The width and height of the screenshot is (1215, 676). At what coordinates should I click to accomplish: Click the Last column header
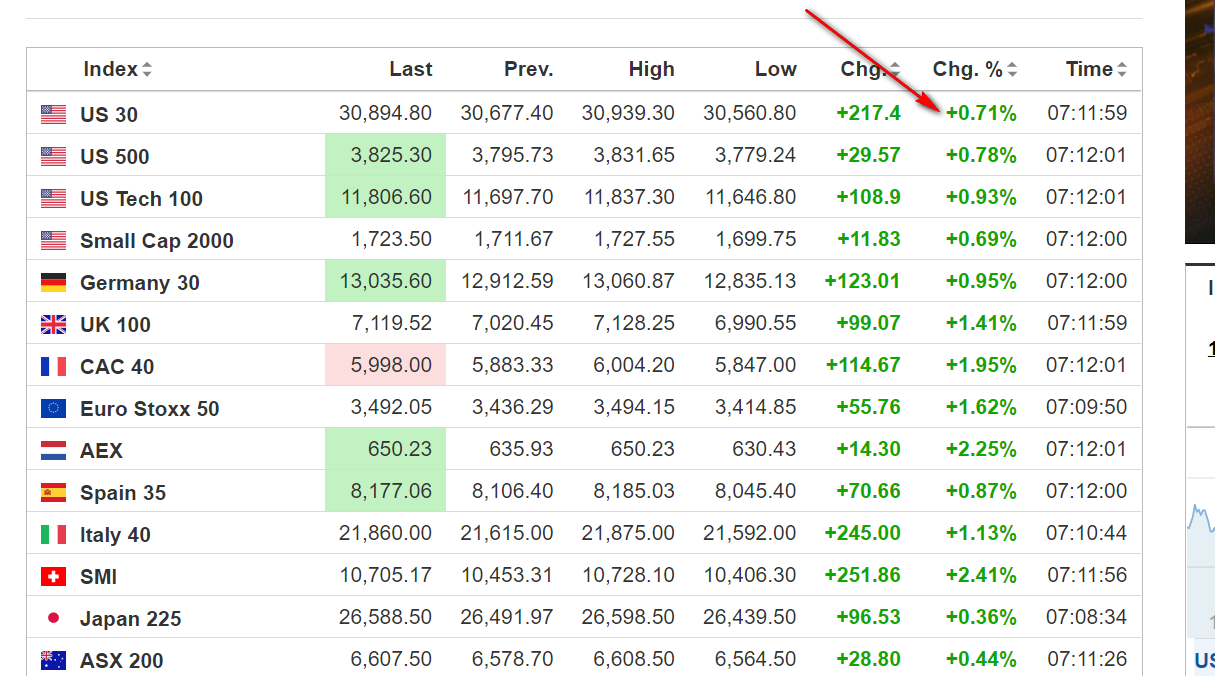click(x=411, y=69)
